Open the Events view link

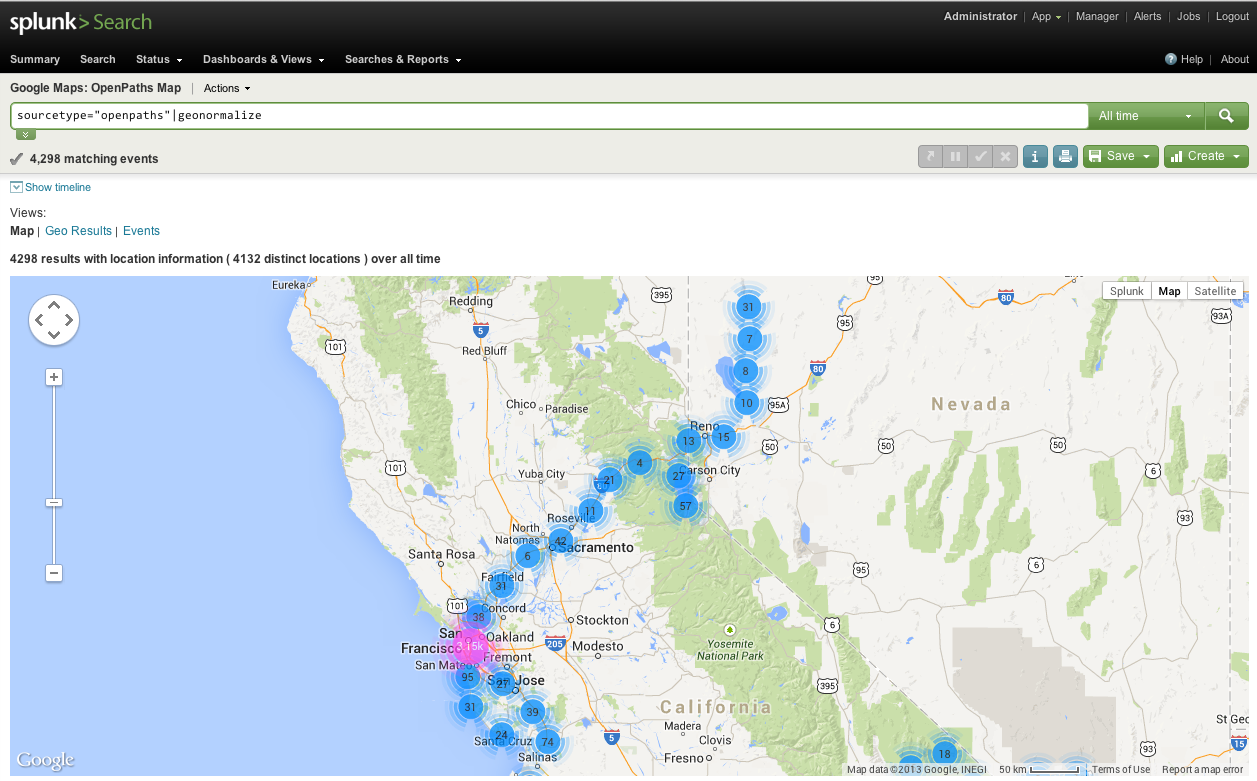click(x=141, y=231)
